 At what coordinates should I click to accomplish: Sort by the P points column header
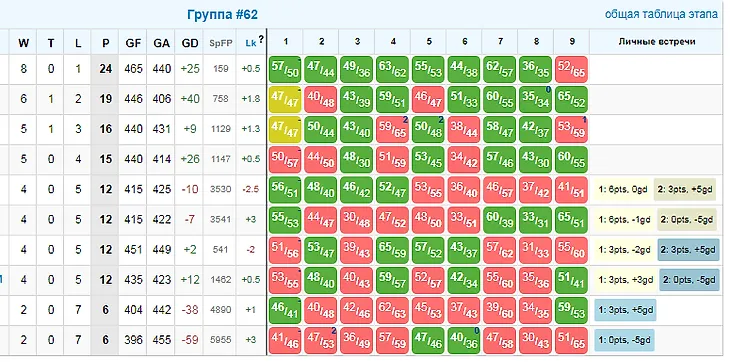point(106,43)
